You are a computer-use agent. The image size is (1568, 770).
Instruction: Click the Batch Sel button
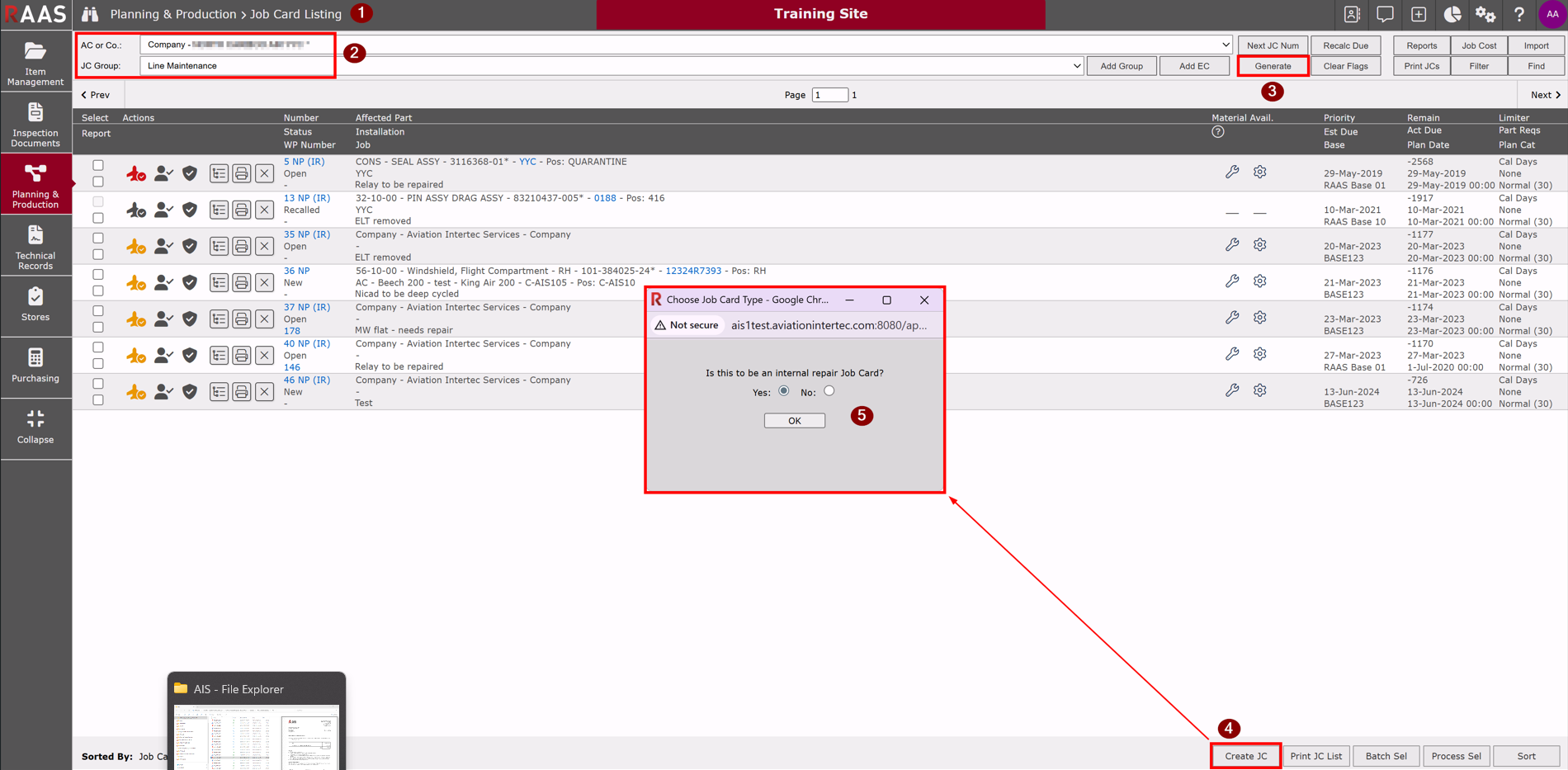pos(1386,756)
